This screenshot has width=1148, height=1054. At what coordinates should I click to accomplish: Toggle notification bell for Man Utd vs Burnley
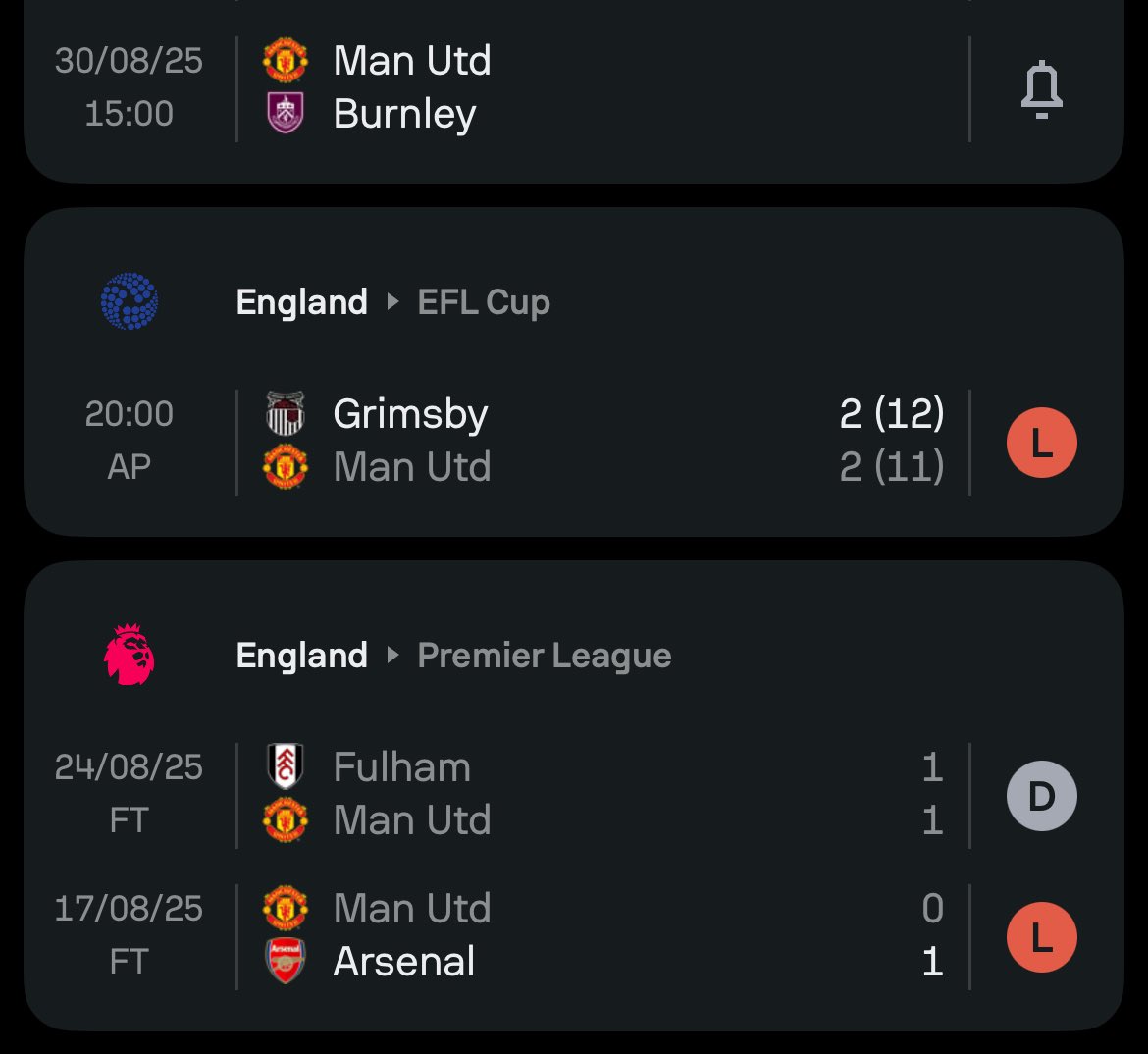[1041, 89]
